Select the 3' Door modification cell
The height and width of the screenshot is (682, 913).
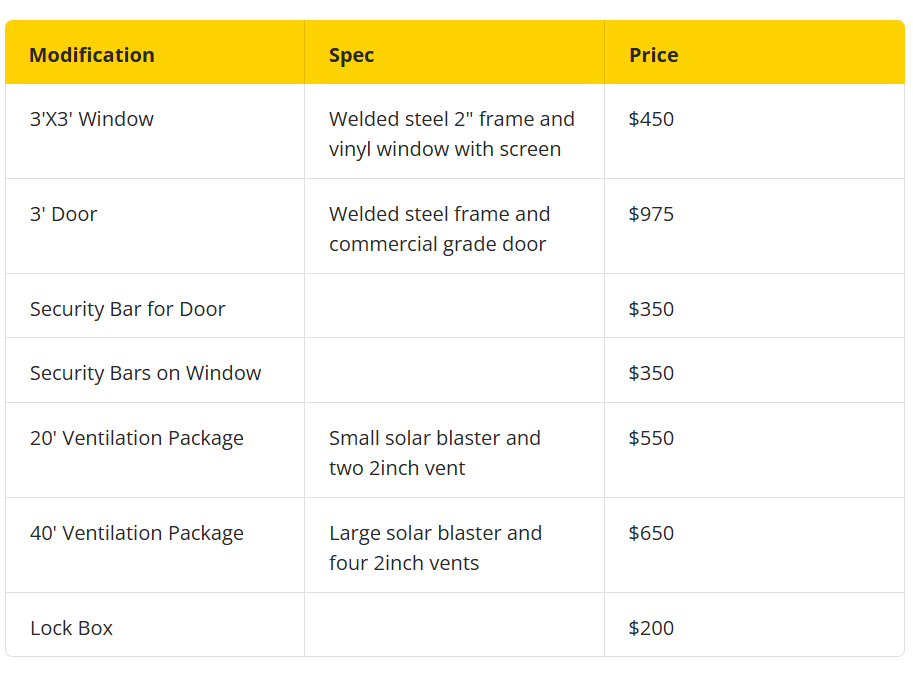click(63, 214)
